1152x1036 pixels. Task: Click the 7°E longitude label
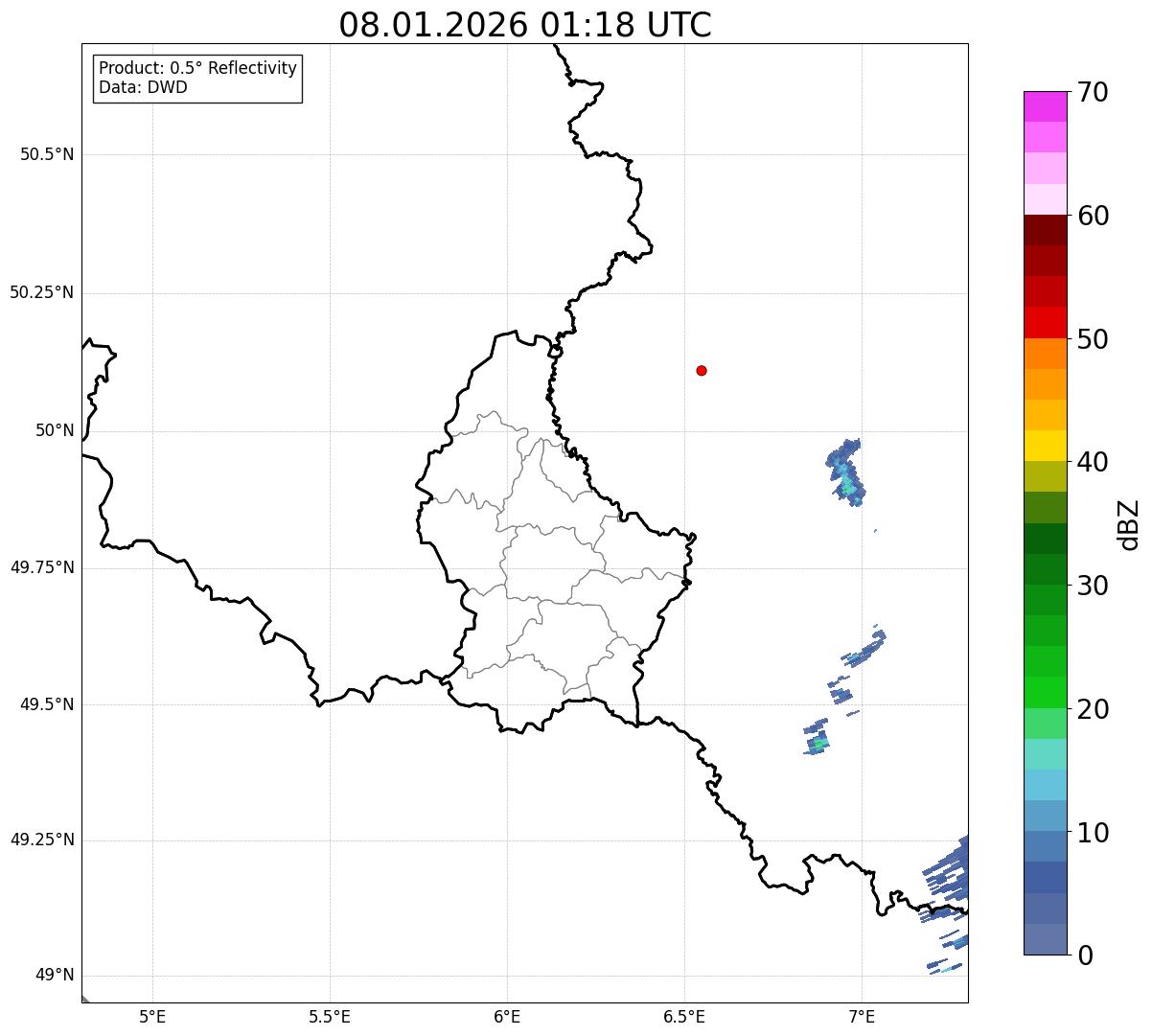pyautogui.click(x=862, y=1016)
